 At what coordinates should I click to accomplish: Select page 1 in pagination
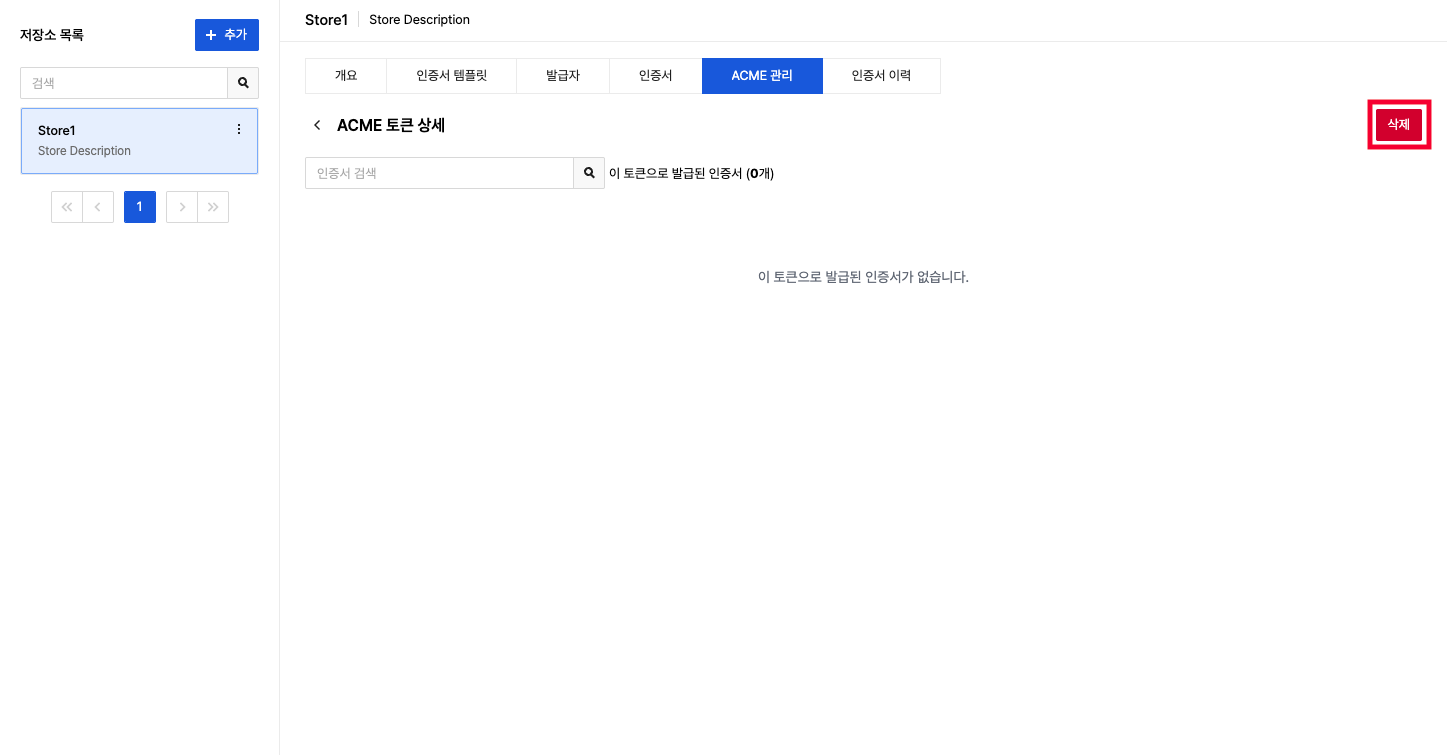[140, 207]
